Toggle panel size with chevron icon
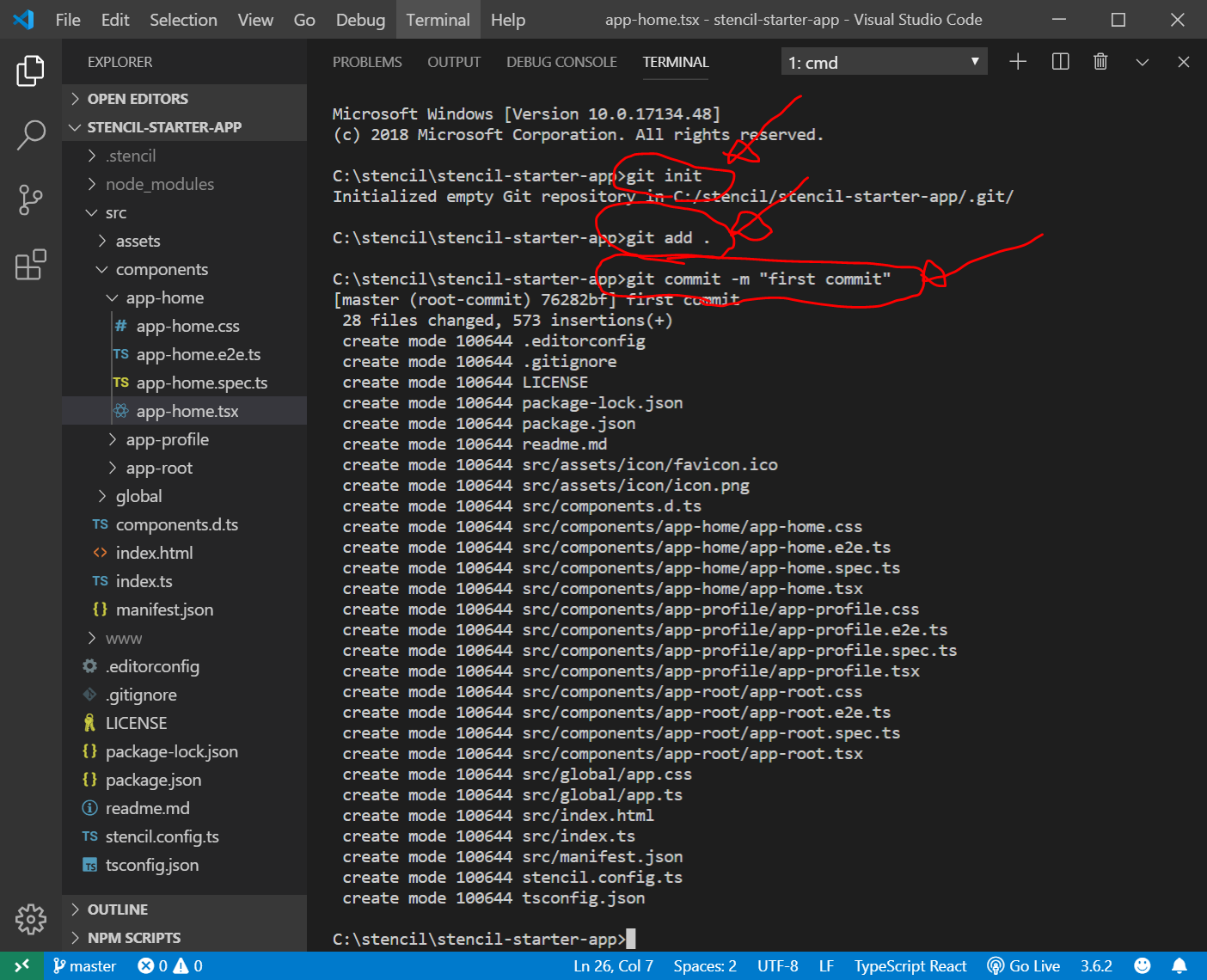This screenshot has width=1207, height=980. pyautogui.click(x=1142, y=62)
